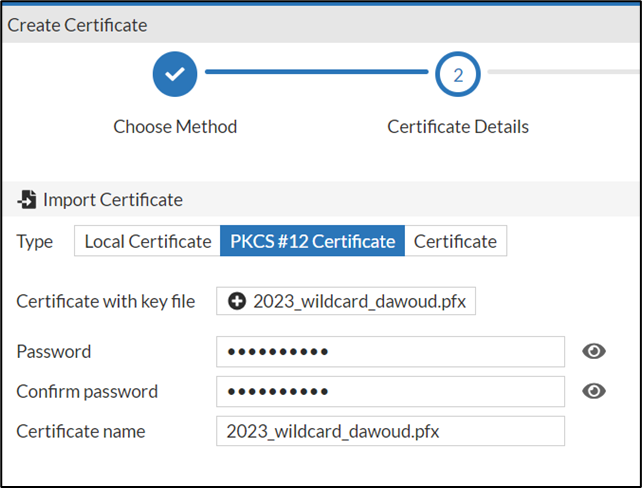
Task: Focus the Password input field
Action: pos(390,351)
